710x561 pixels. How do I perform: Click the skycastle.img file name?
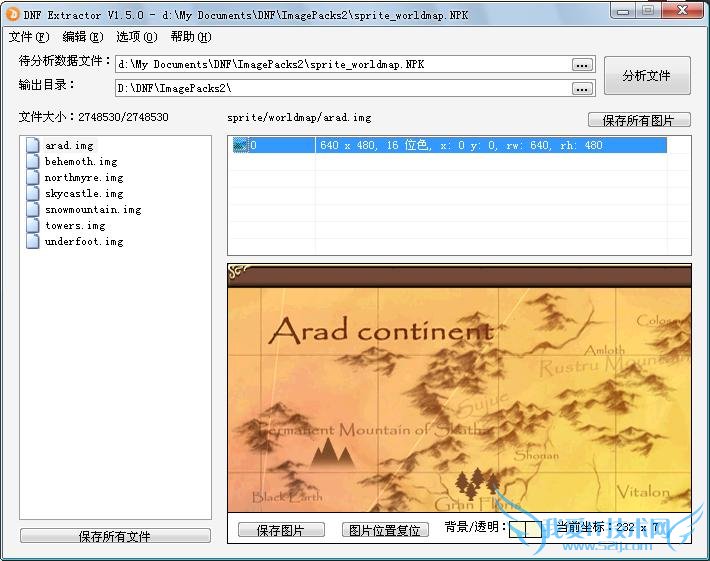pos(84,193)
